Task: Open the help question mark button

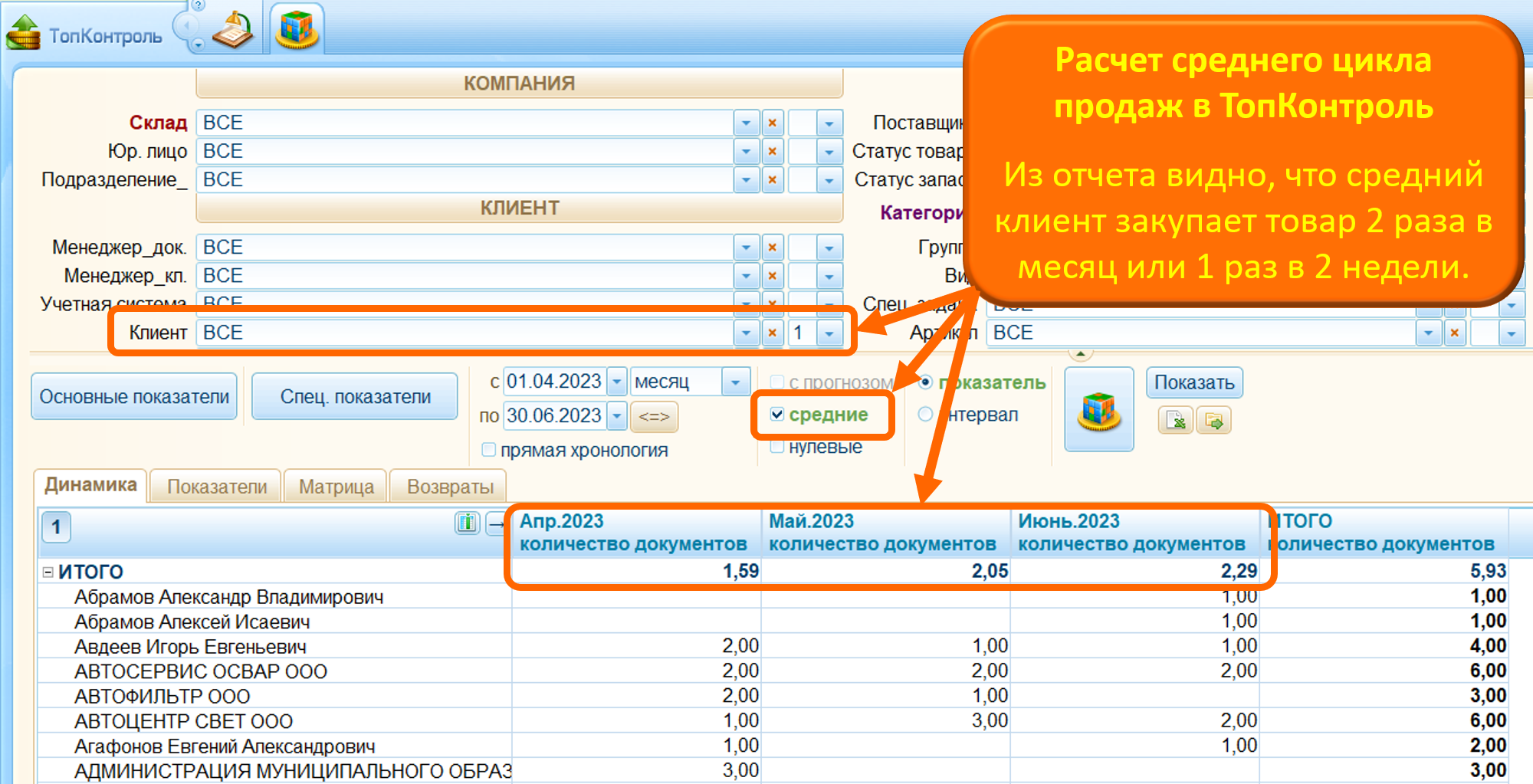Action: point(198,5)
